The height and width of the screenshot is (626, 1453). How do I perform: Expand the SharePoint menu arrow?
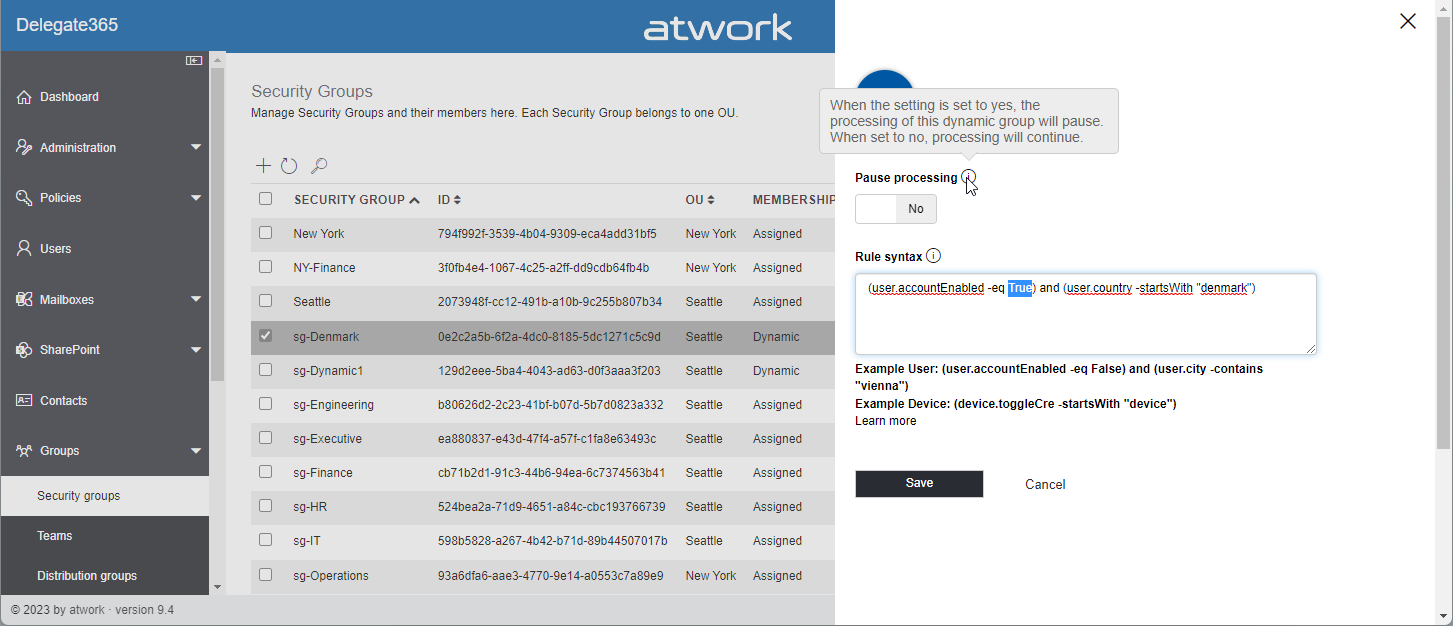[196, 350]
